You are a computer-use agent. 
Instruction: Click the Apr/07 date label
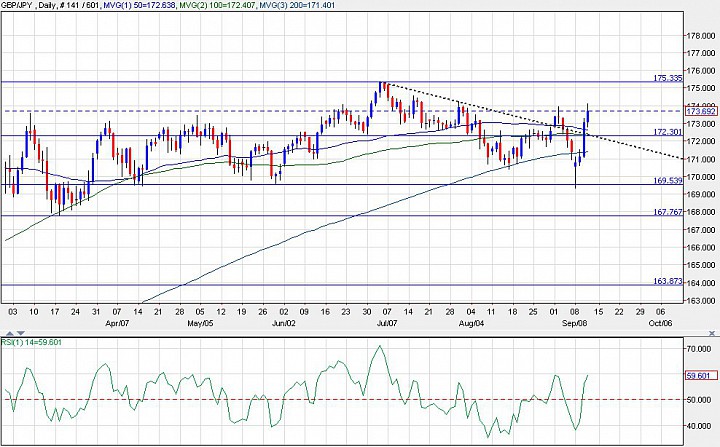[117, 323]
